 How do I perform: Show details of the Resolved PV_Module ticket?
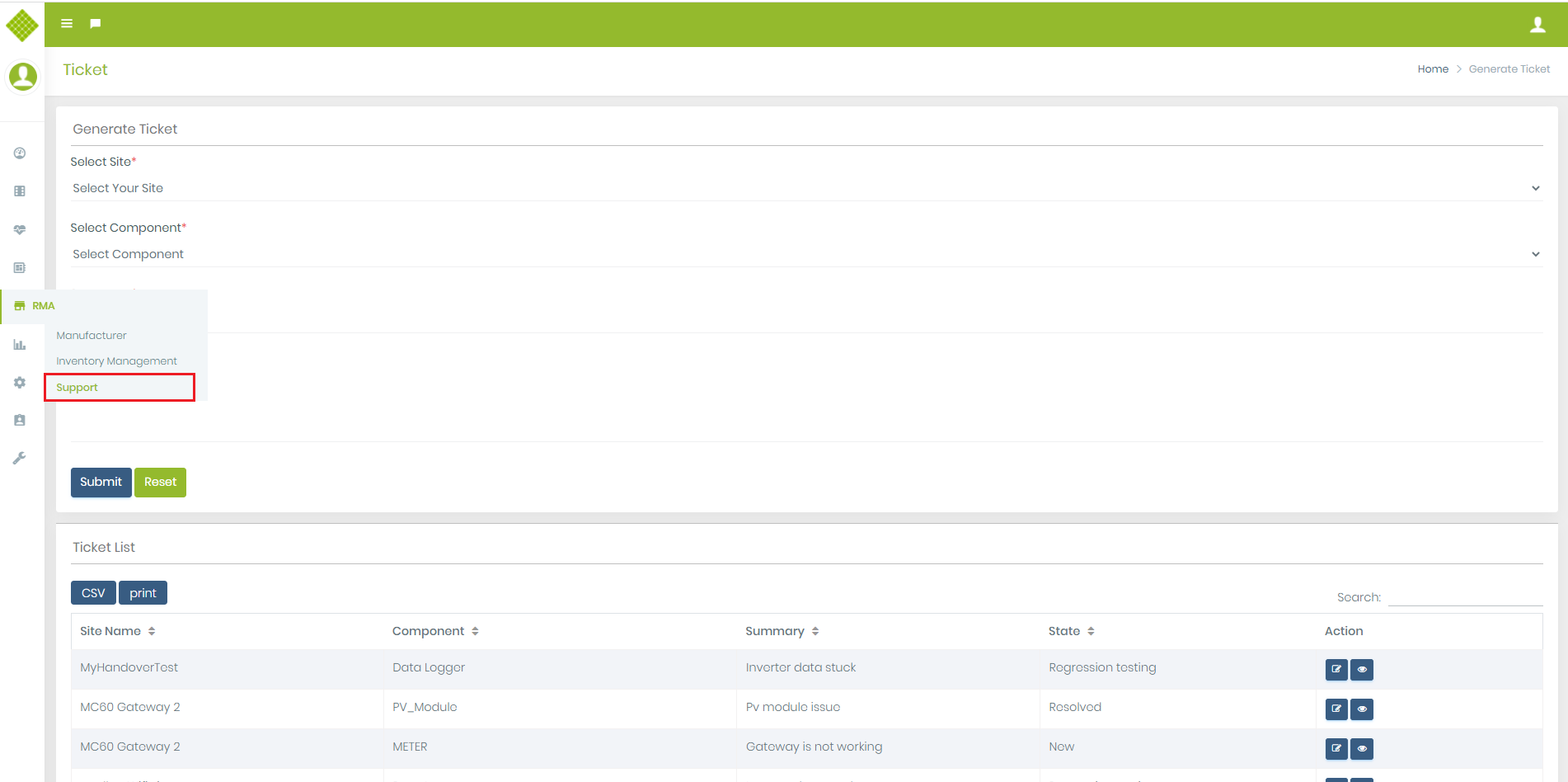point(1361,709)
